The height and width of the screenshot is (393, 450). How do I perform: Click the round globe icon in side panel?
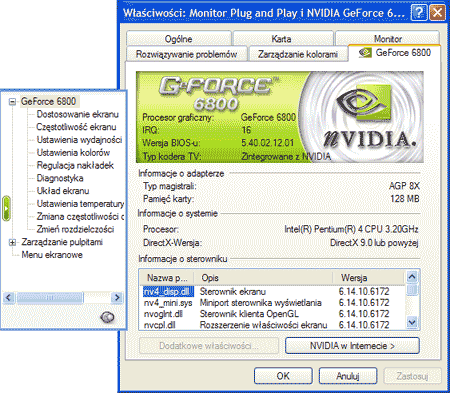coord(107,317)
